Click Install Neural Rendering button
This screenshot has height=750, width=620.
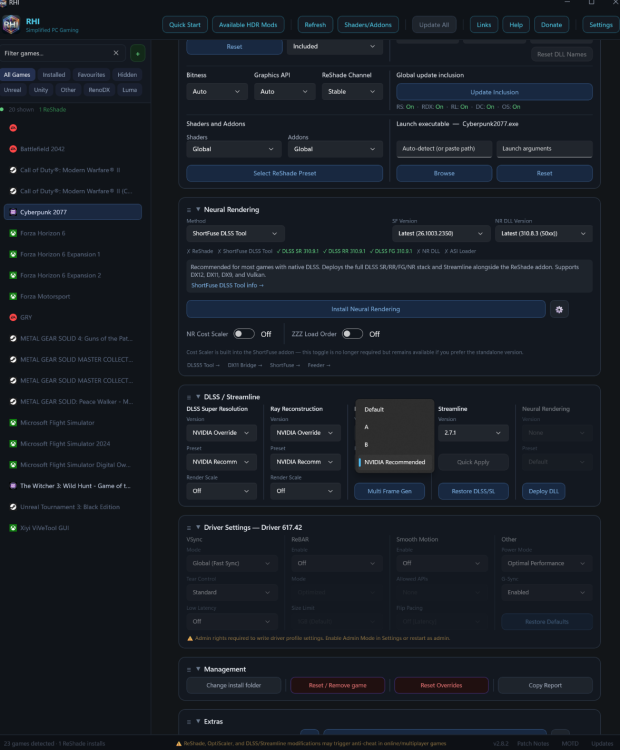click(x=366, y=309)
